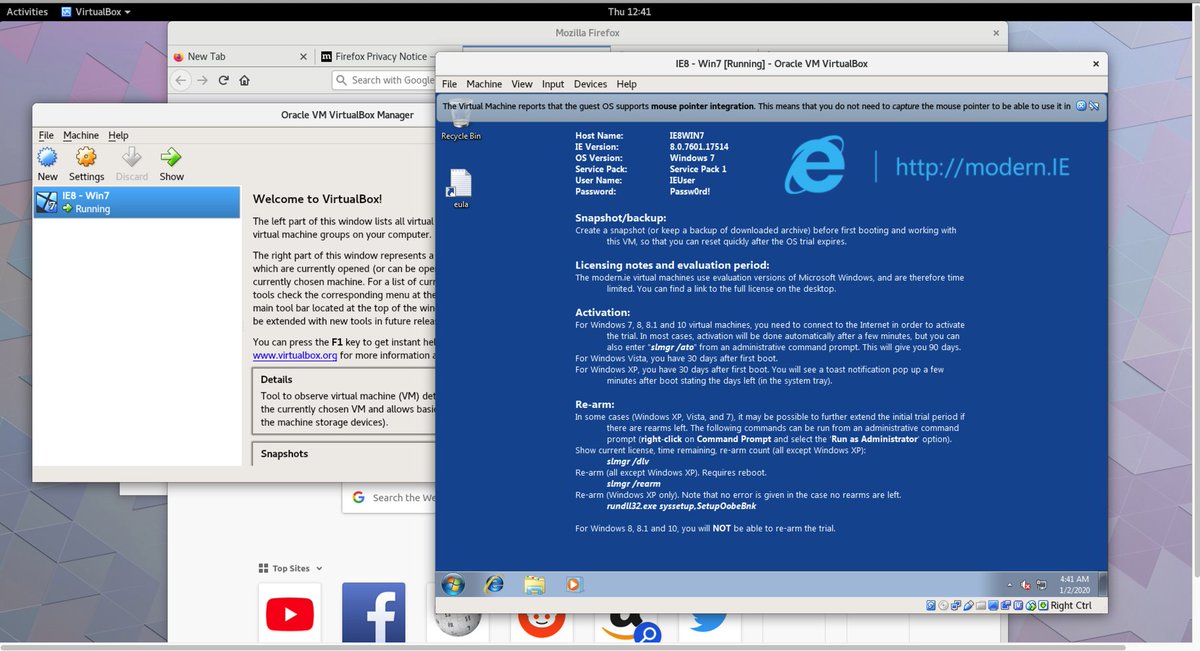1200x651 pixels.
Task: Click the Windows taskbar clock 4:41 AM
Action: tap(1075, 584)
